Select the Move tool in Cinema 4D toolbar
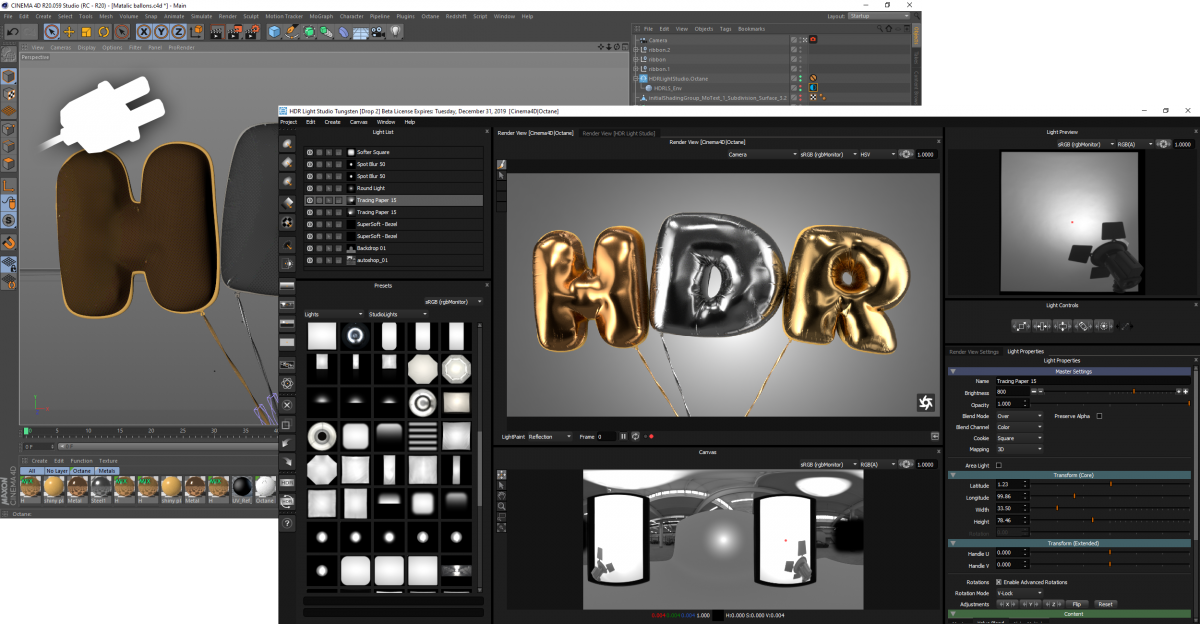 tap(69, 32)
